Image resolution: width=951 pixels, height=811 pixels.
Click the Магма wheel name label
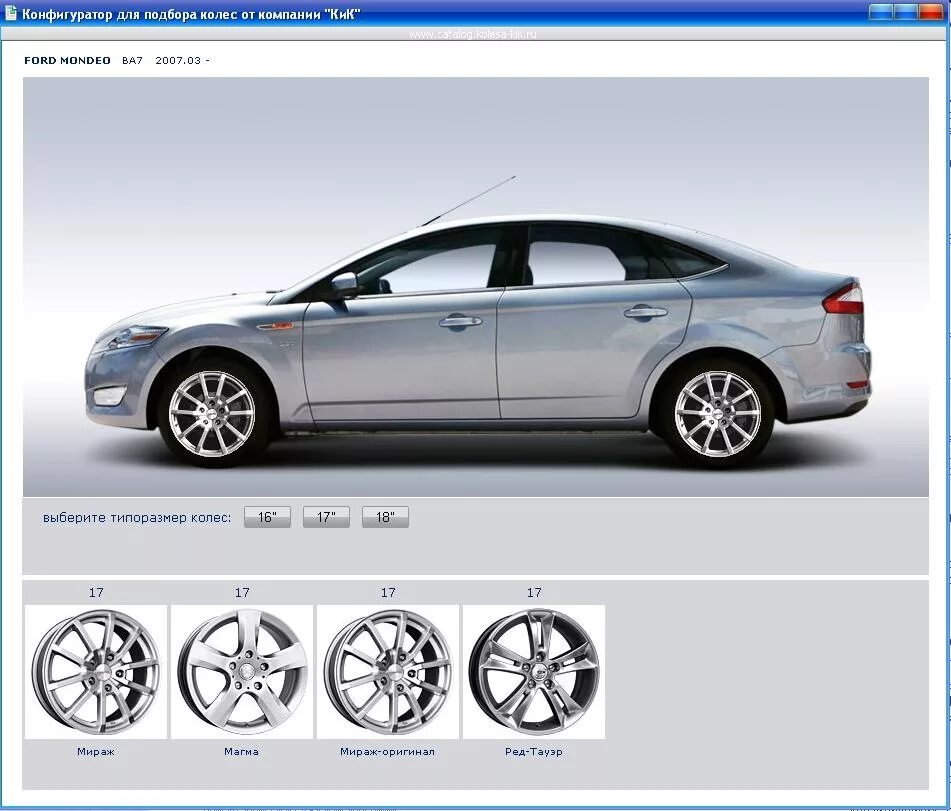tap(241, 752)
